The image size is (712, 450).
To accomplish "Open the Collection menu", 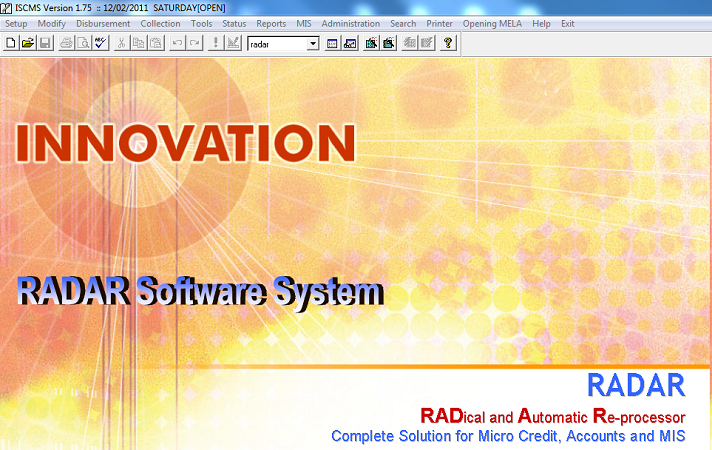I will pos(160,23).
